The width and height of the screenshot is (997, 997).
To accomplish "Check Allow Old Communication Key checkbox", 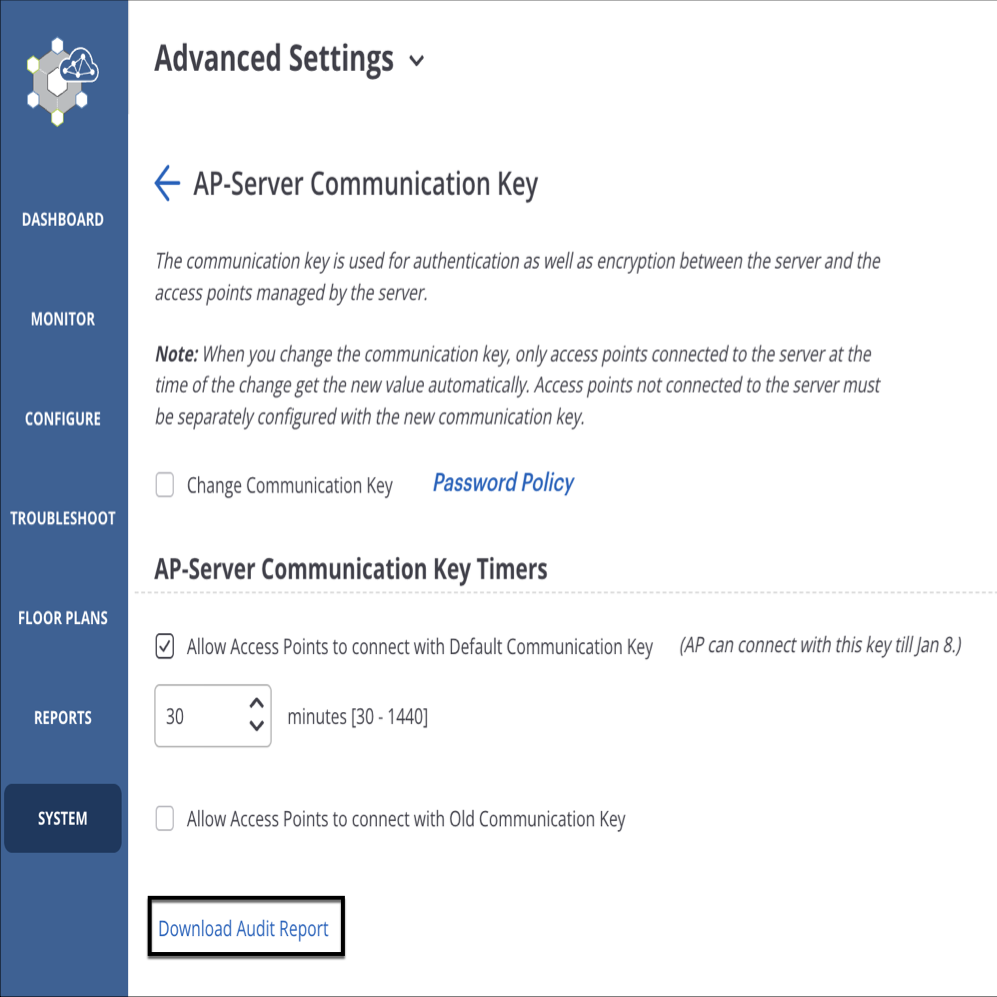I will pyautogui.click(x=165, y=818).
